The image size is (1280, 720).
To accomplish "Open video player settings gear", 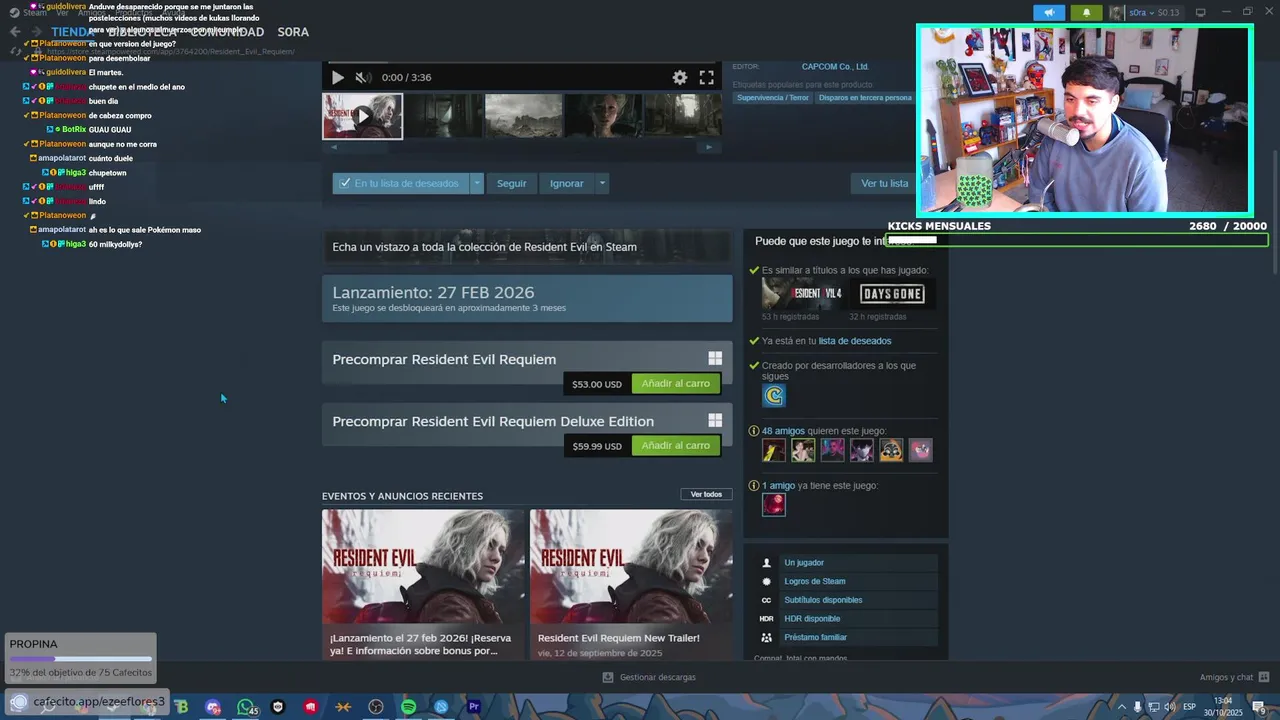I will coord(680,77).
